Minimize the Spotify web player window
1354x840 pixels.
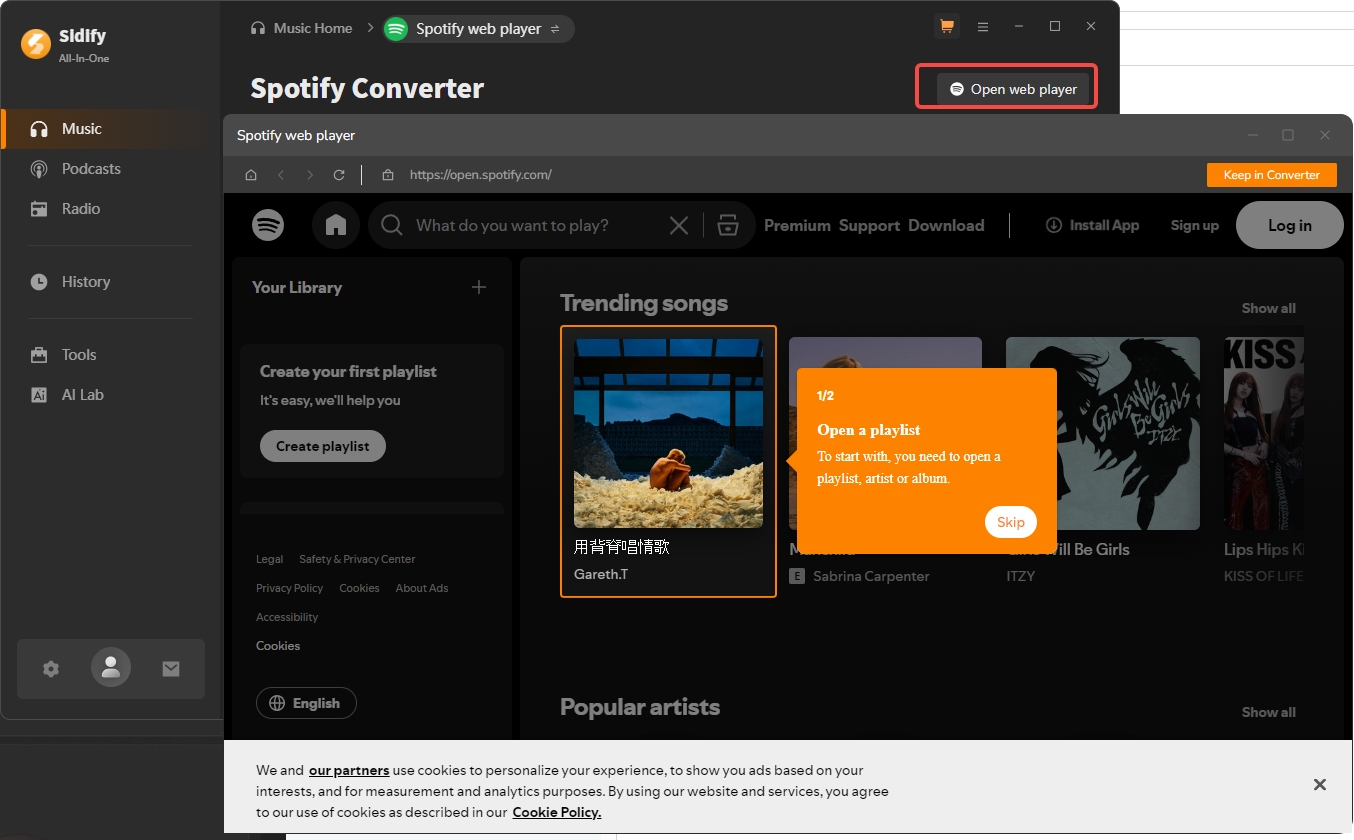1252,135
